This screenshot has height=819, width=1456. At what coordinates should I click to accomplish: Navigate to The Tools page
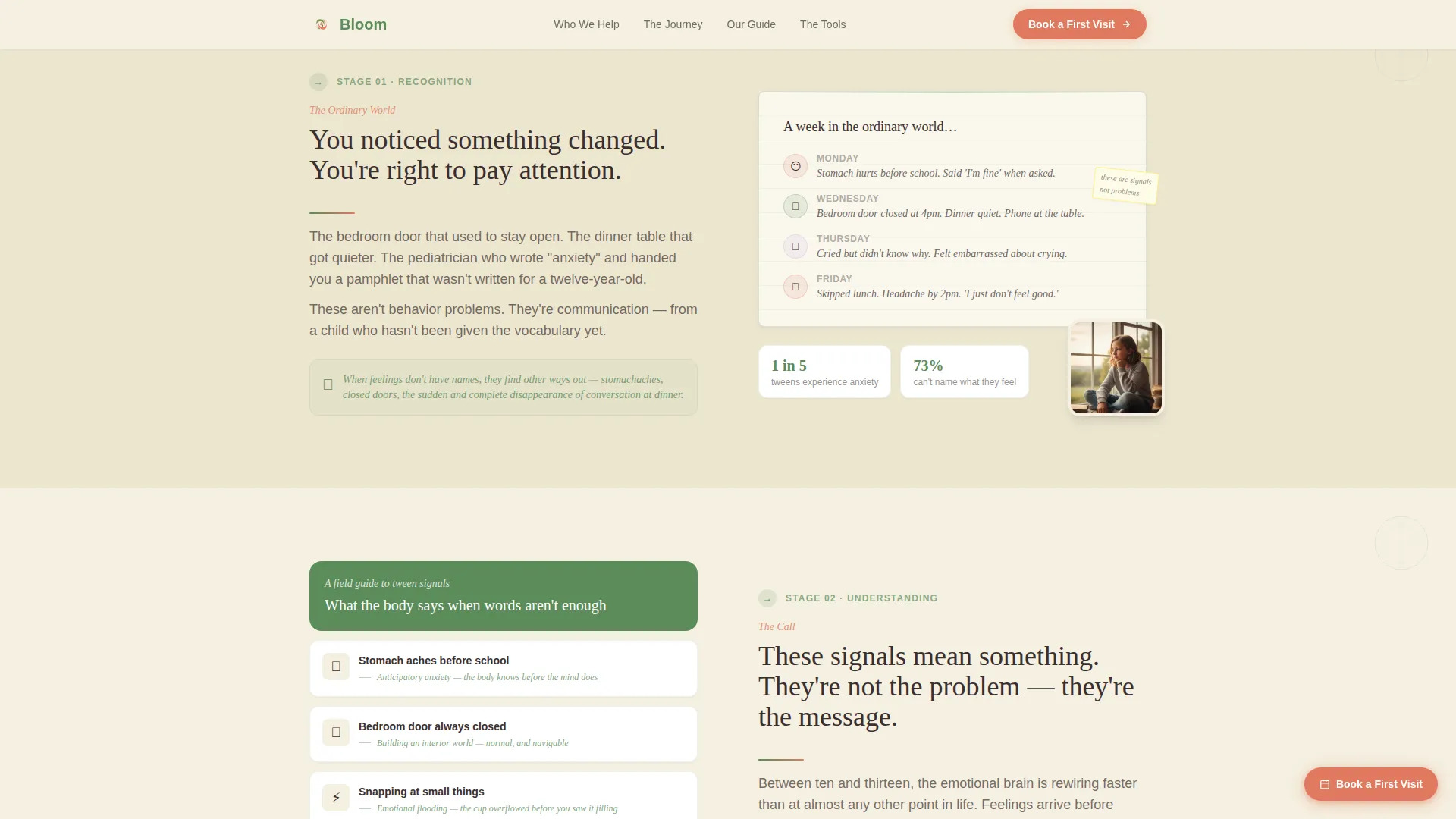pyautogui.click(x=823, y=24)
